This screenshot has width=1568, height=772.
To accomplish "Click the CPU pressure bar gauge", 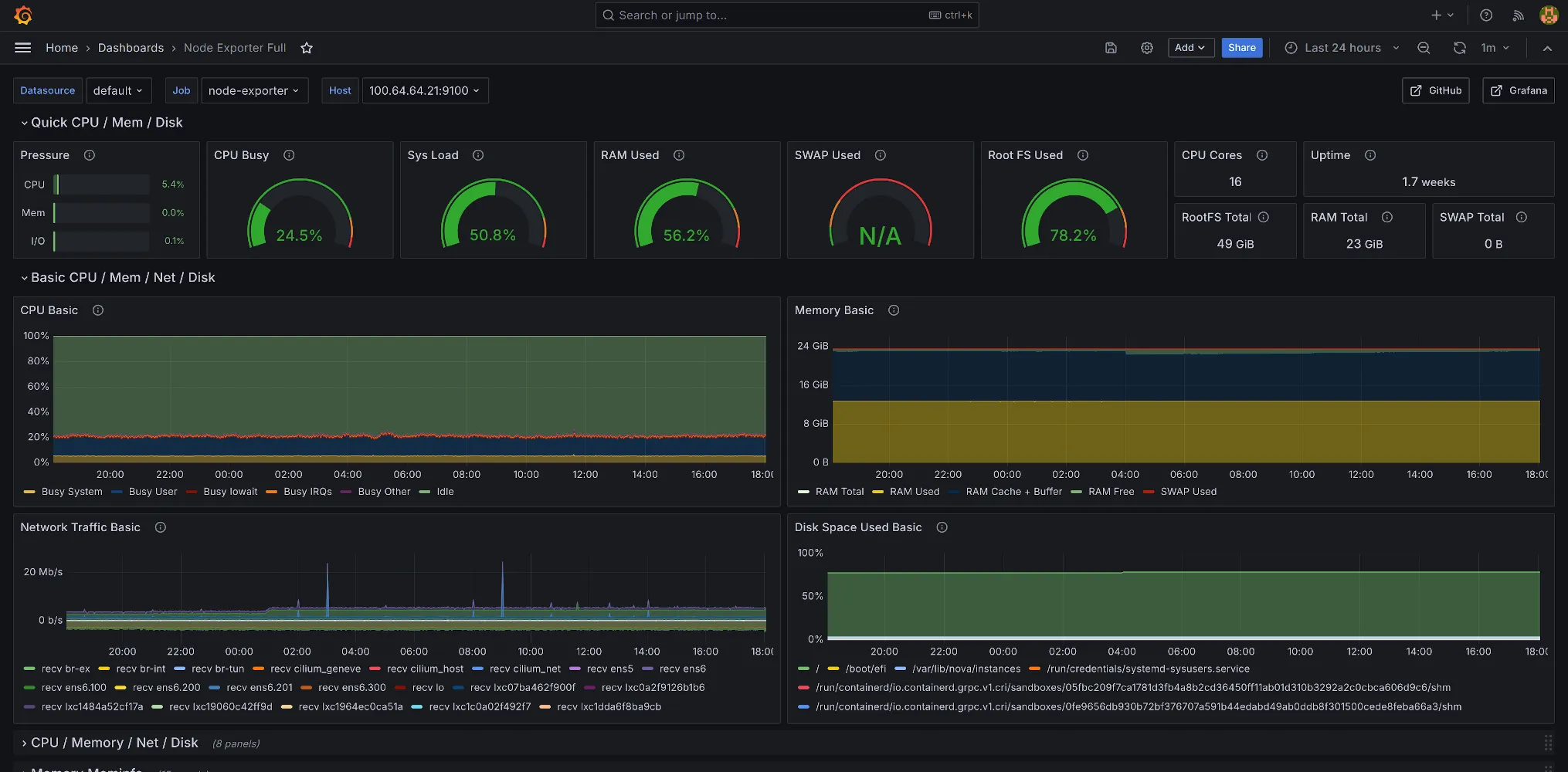I will tap(100, 185).
